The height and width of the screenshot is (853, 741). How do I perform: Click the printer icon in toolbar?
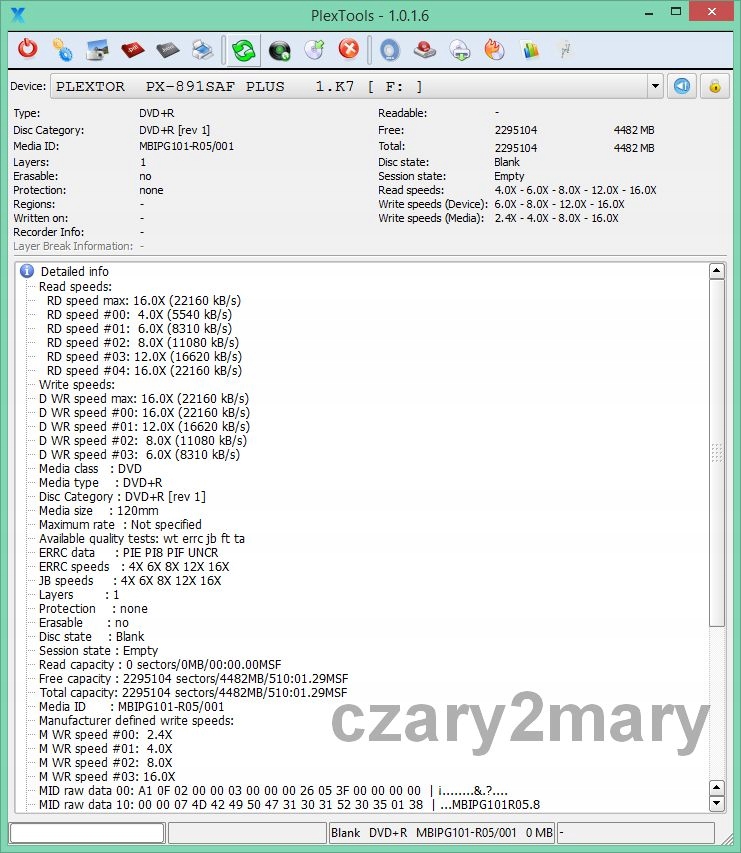[201, 49]
